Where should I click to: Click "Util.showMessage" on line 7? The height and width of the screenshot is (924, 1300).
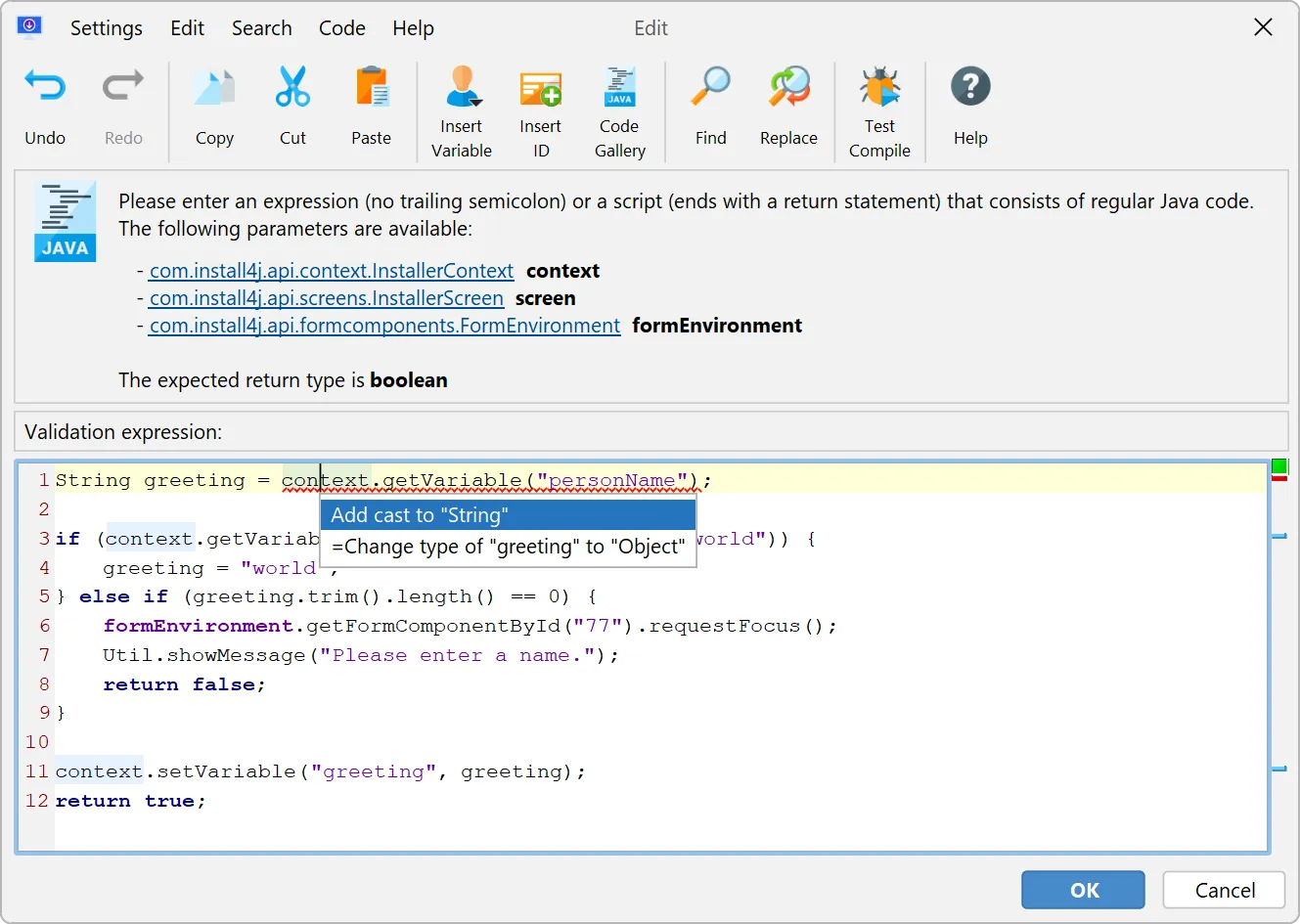point(204,655)
